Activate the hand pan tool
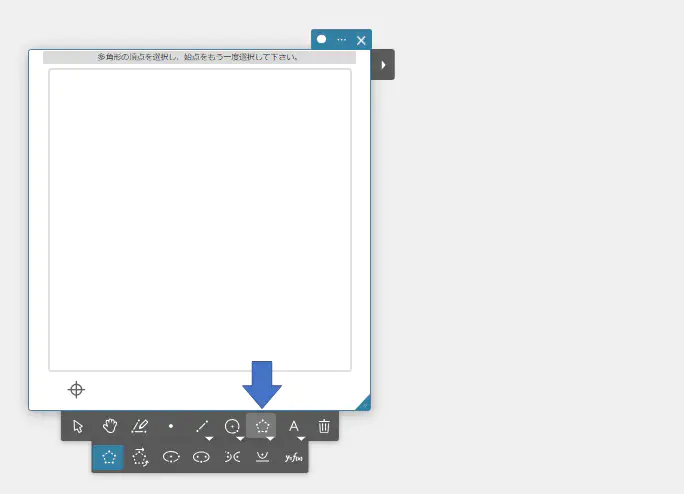Screen dimensions: 684x494 [x=109, y=426]
